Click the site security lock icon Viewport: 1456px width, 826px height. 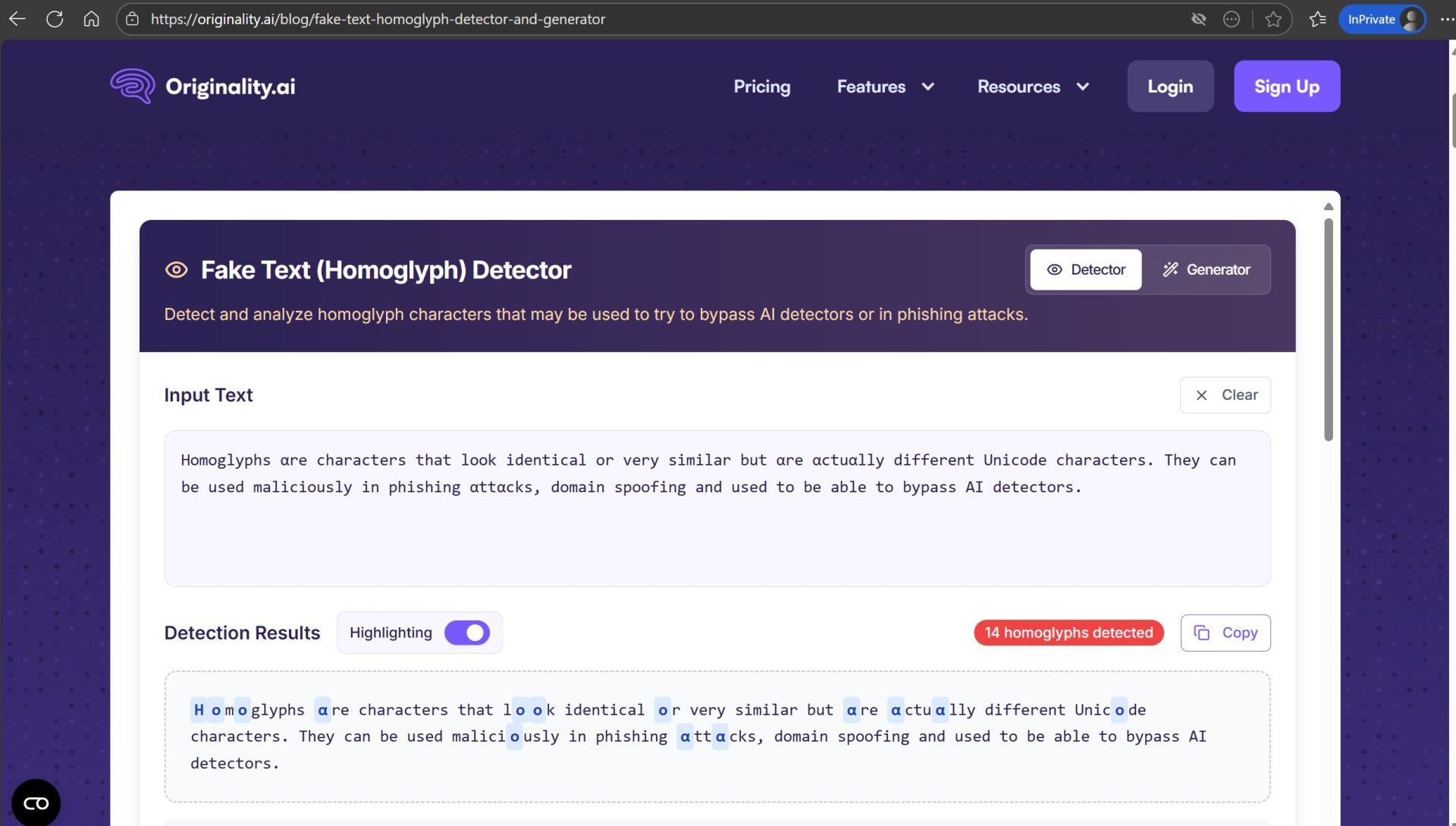pos(133,18)
